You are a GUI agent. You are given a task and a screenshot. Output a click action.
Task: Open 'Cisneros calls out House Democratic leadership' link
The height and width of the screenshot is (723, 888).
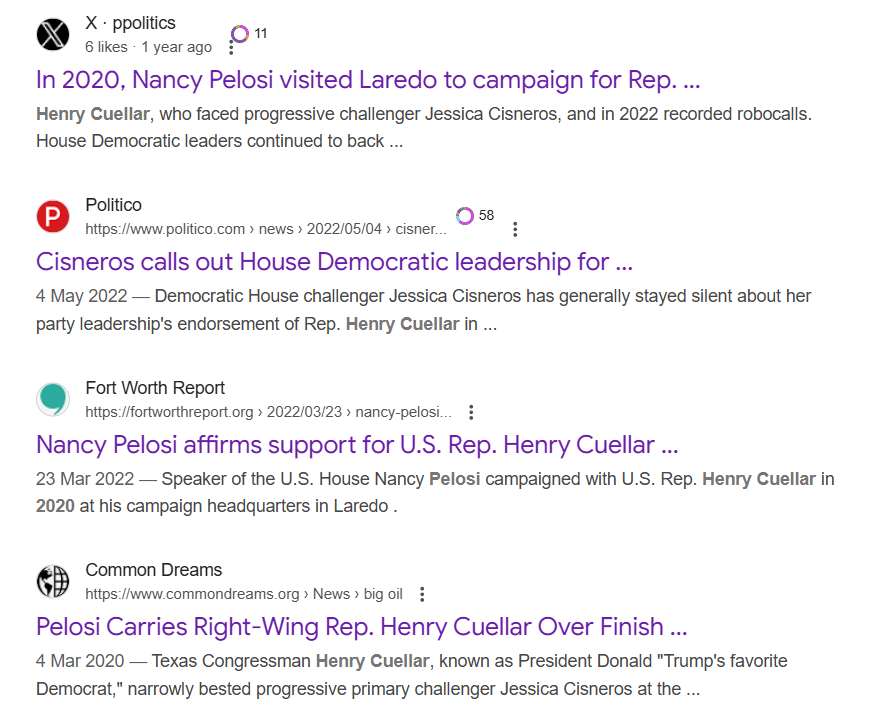coord(334,262)
